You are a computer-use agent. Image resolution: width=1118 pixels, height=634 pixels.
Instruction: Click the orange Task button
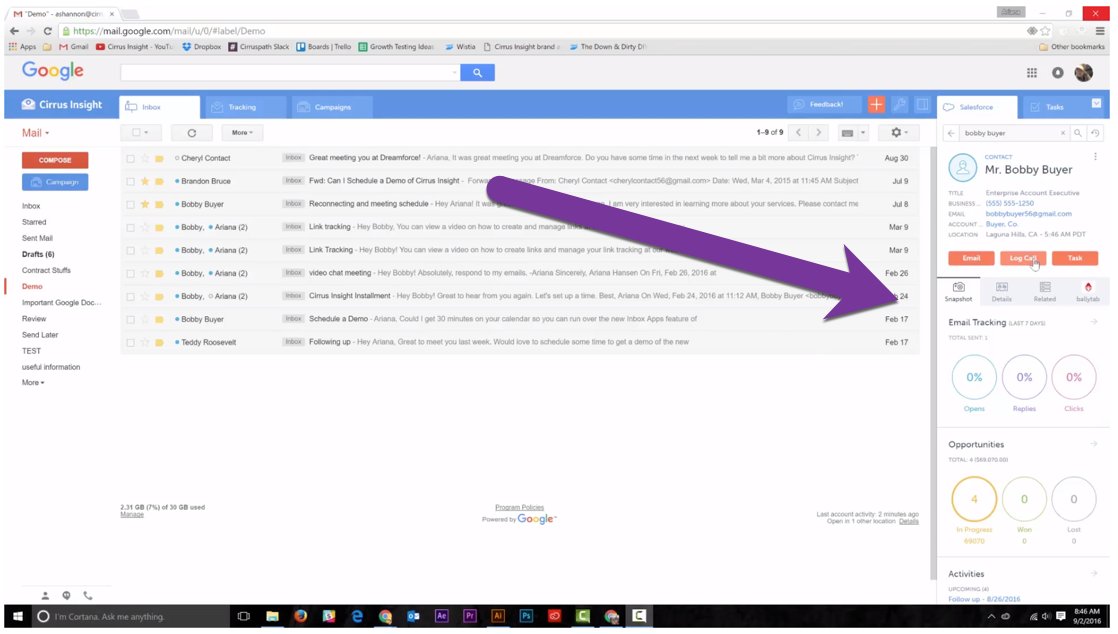(1075, 258)
